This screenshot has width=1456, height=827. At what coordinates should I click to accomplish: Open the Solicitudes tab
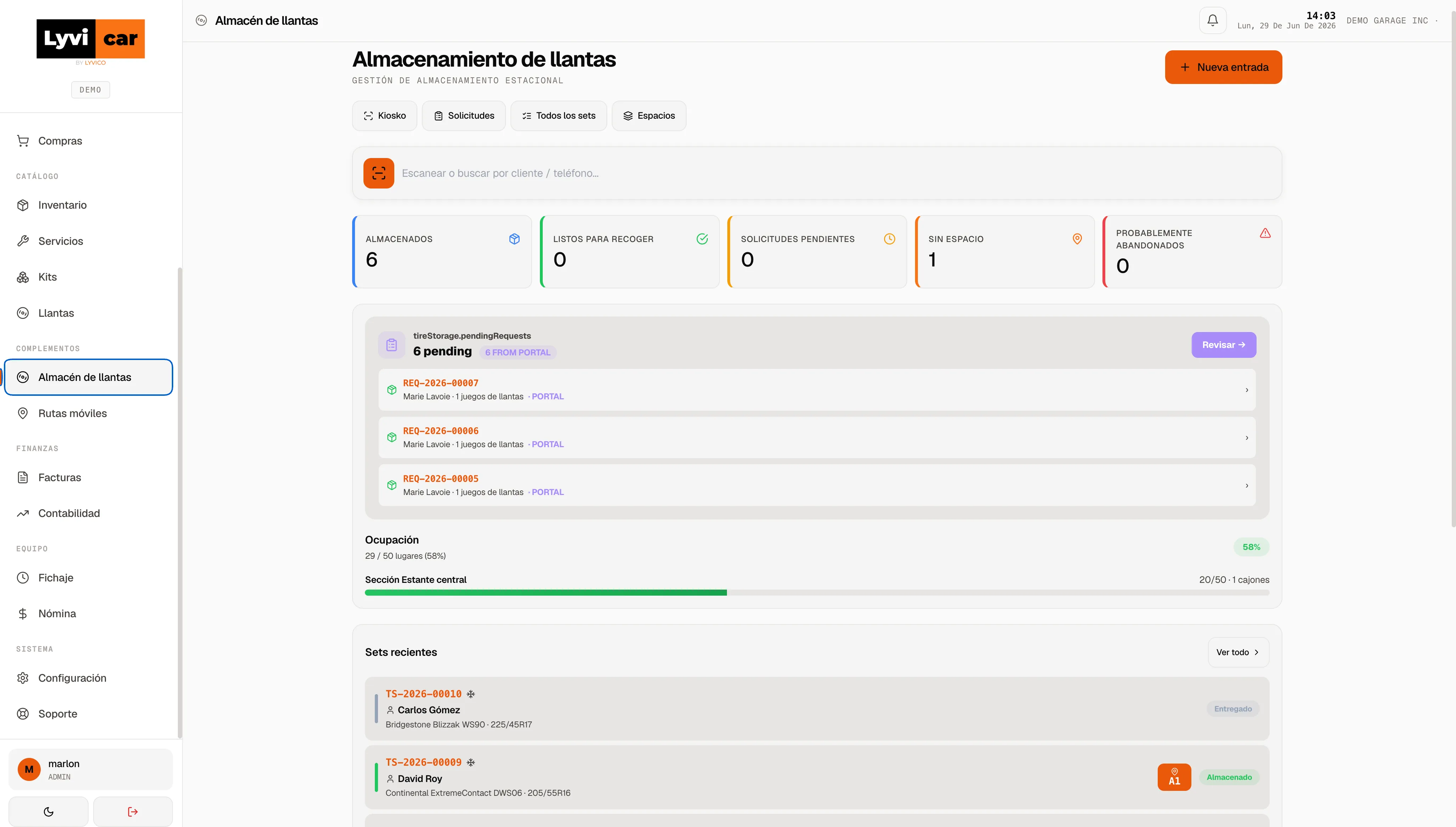click(463, 116)
